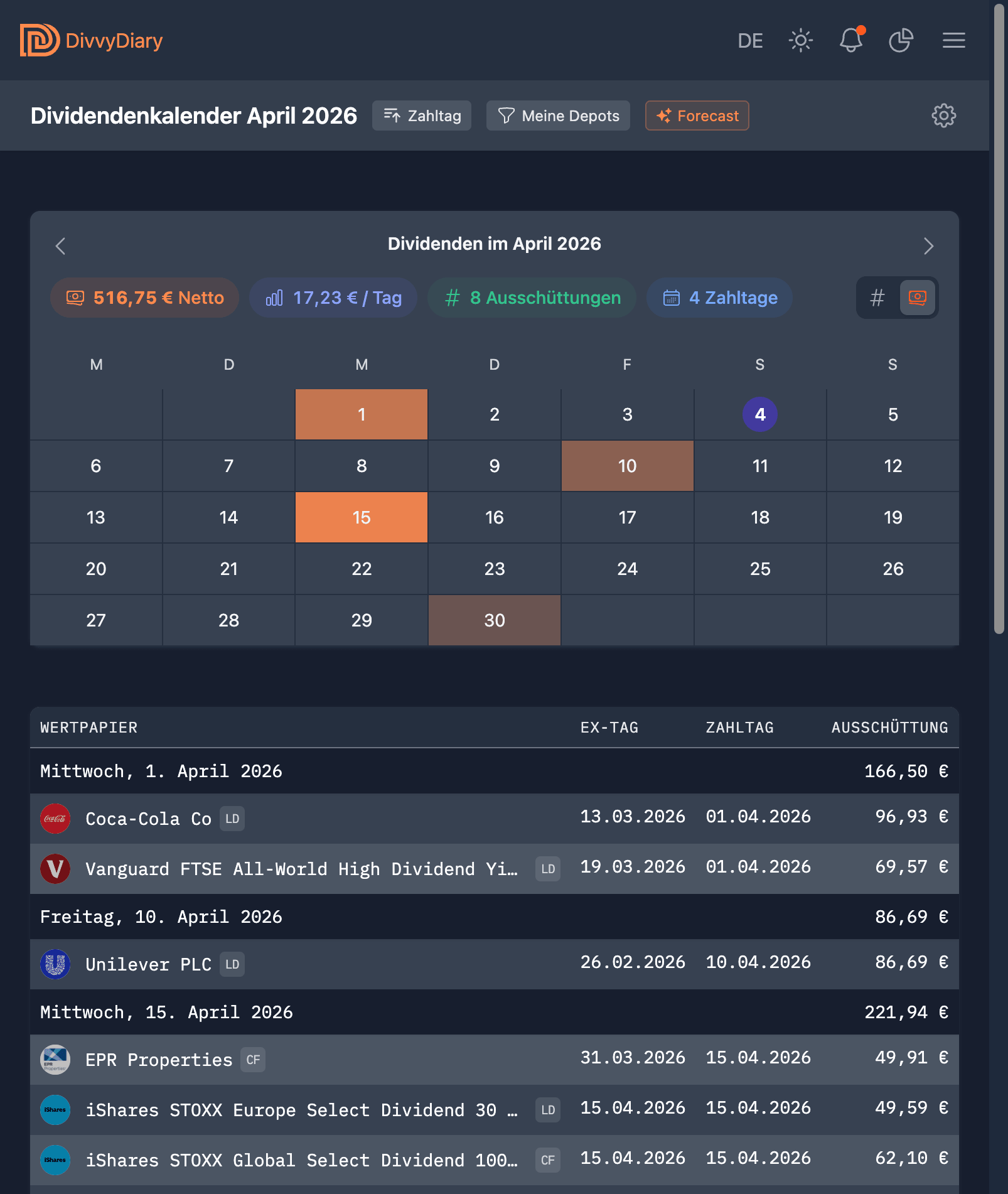Open the Meine Depots filter
This screenshot has width=1008, height=1194.
coord(557,116)
